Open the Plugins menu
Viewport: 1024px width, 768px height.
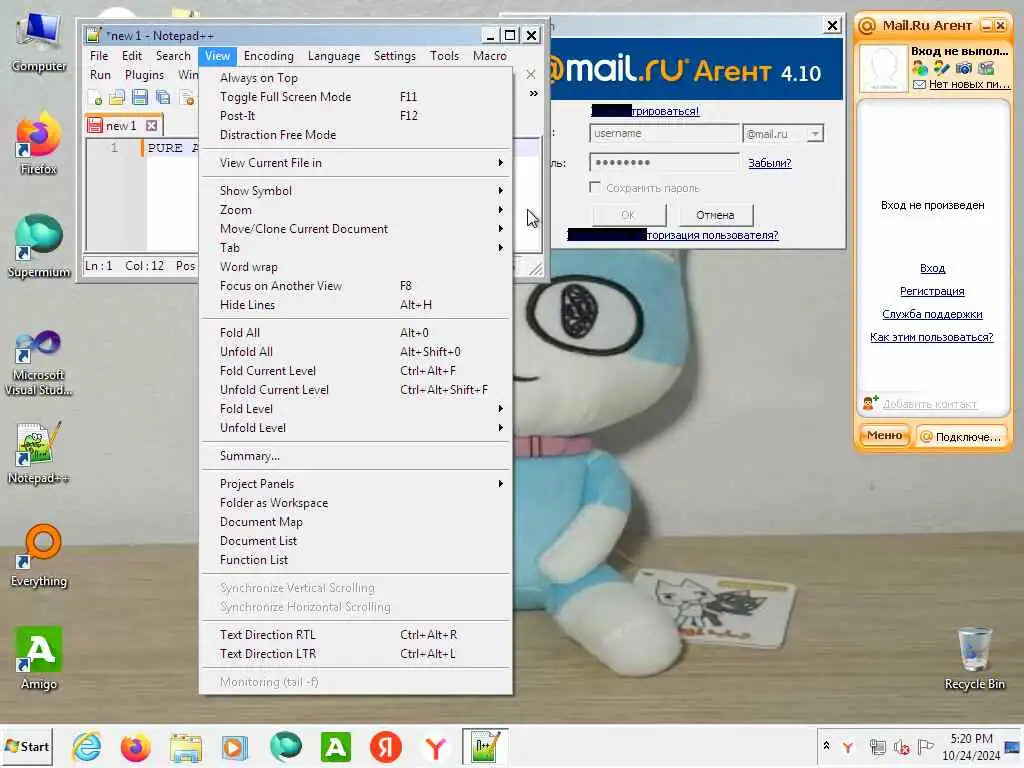click(x=144, y=75)
